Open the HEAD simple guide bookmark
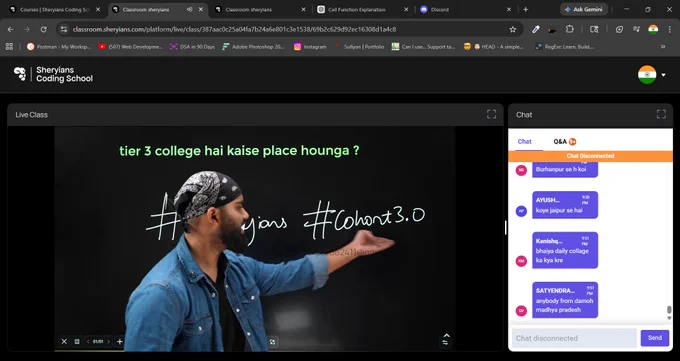The height and width of the screenshot is (361, 680). click(x=494, y=46)
